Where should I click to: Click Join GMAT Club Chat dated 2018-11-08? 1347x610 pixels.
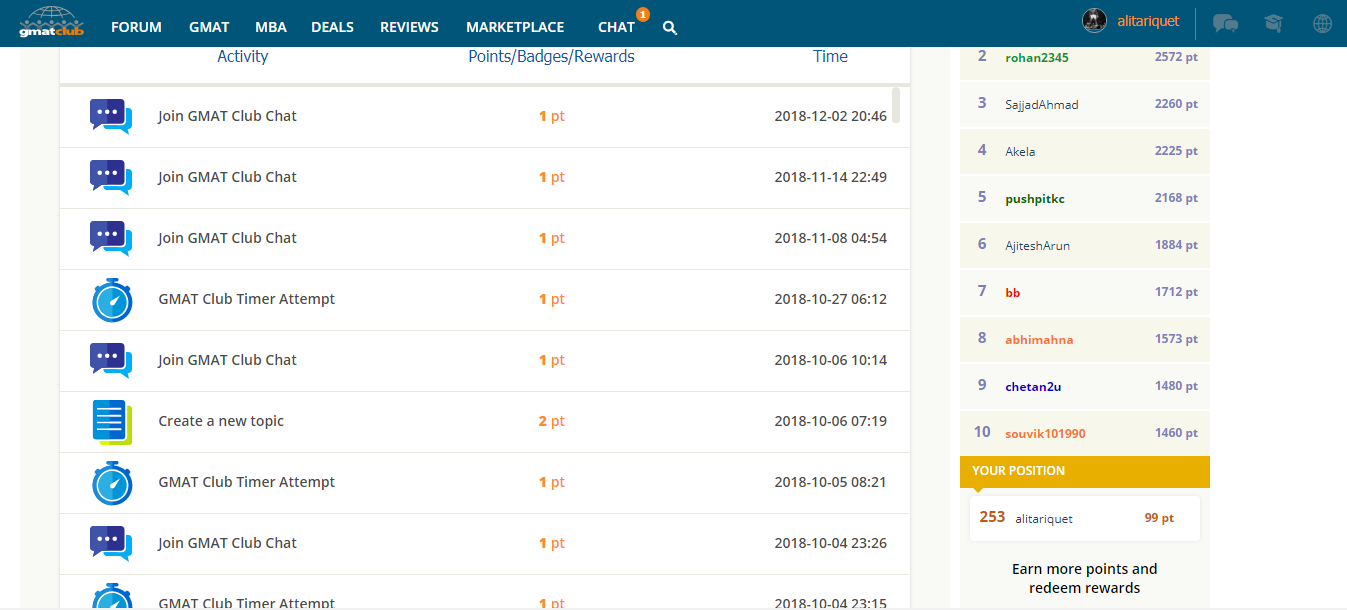[x=227, y=238]
